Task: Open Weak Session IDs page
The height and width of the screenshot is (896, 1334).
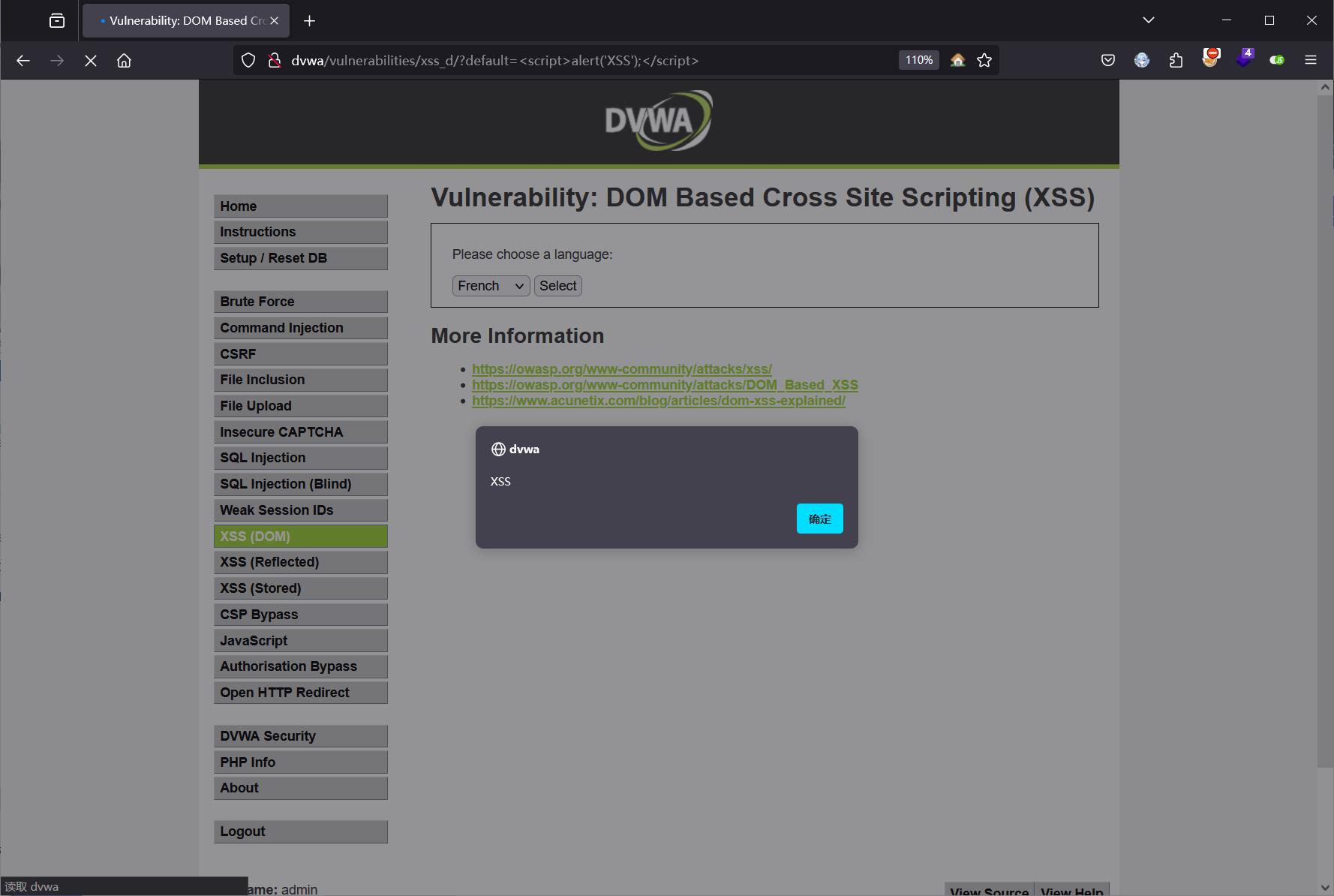Action: tap(301, 510)
